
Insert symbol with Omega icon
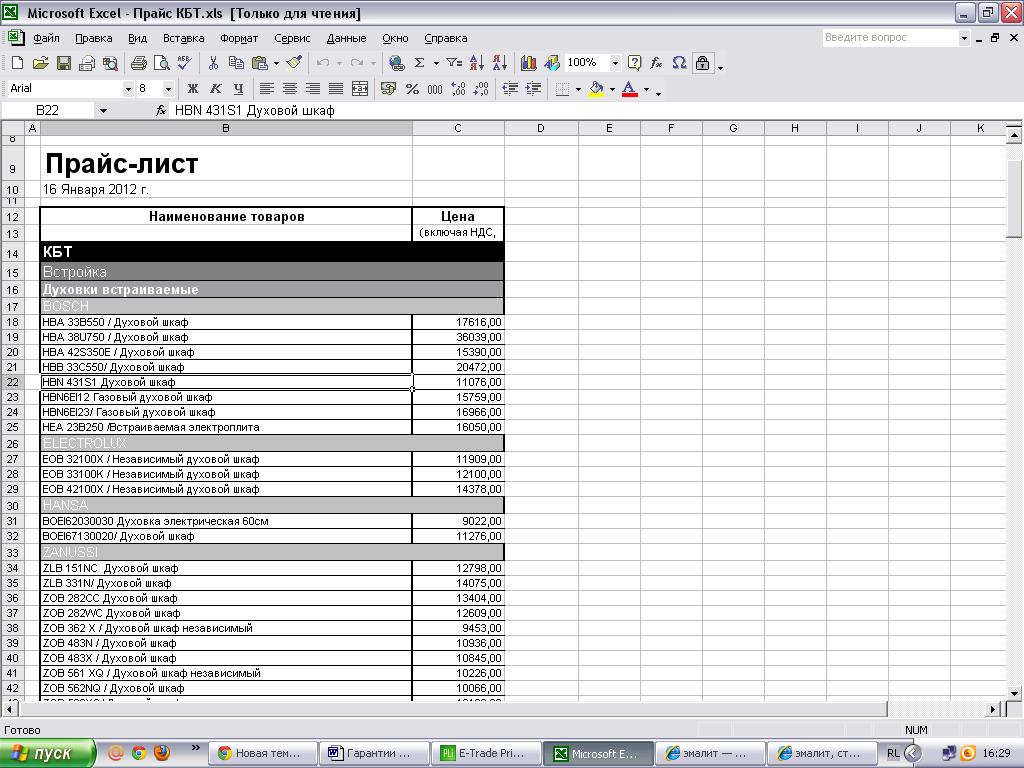pos(679,63)
